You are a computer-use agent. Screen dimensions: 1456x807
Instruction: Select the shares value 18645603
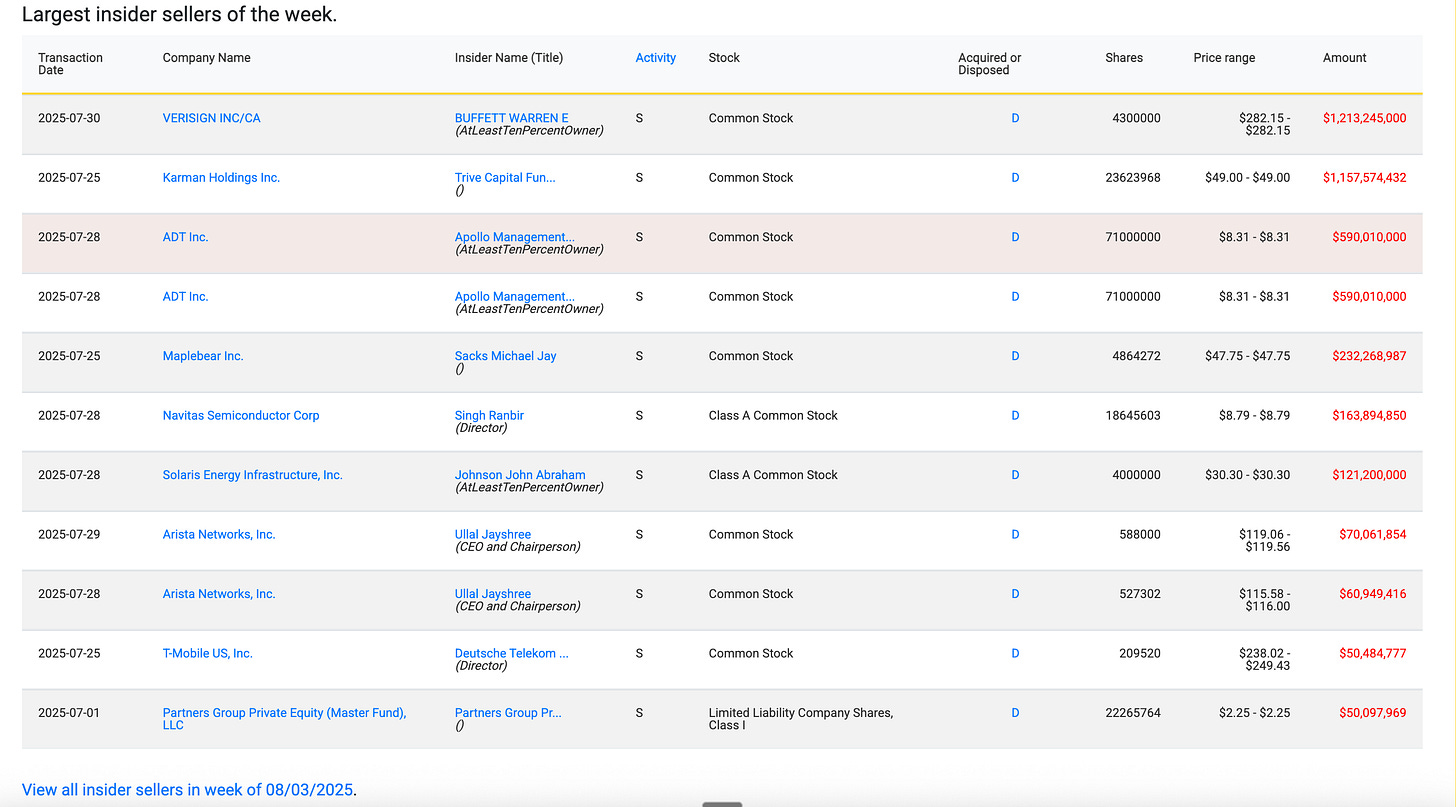tap(1133, 416)
